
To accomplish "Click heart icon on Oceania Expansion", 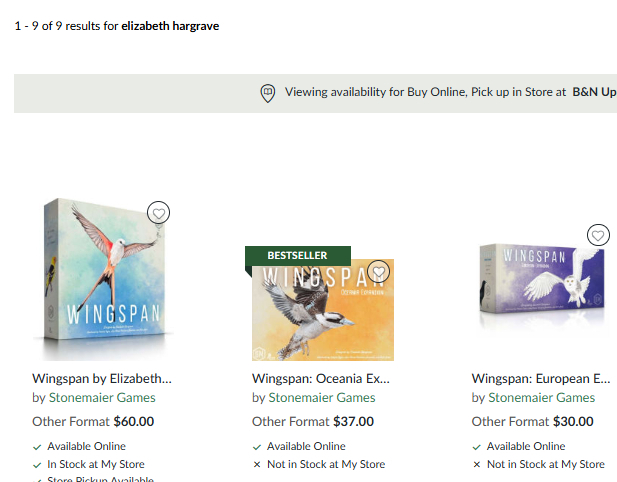I will [379, 271].
